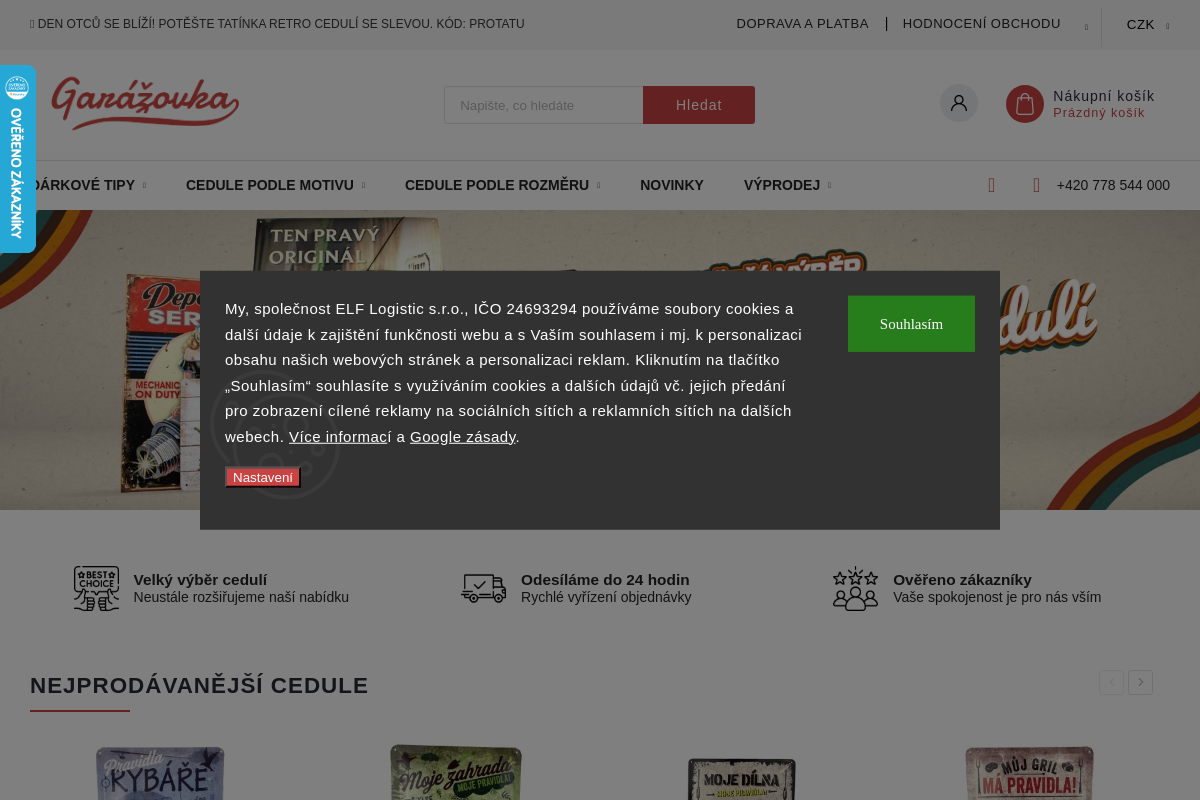Image resolution: width=1200 pixels, height=800 pixels.
Task: Click the verified customers stars icon
Action: [x=855, y=588]
